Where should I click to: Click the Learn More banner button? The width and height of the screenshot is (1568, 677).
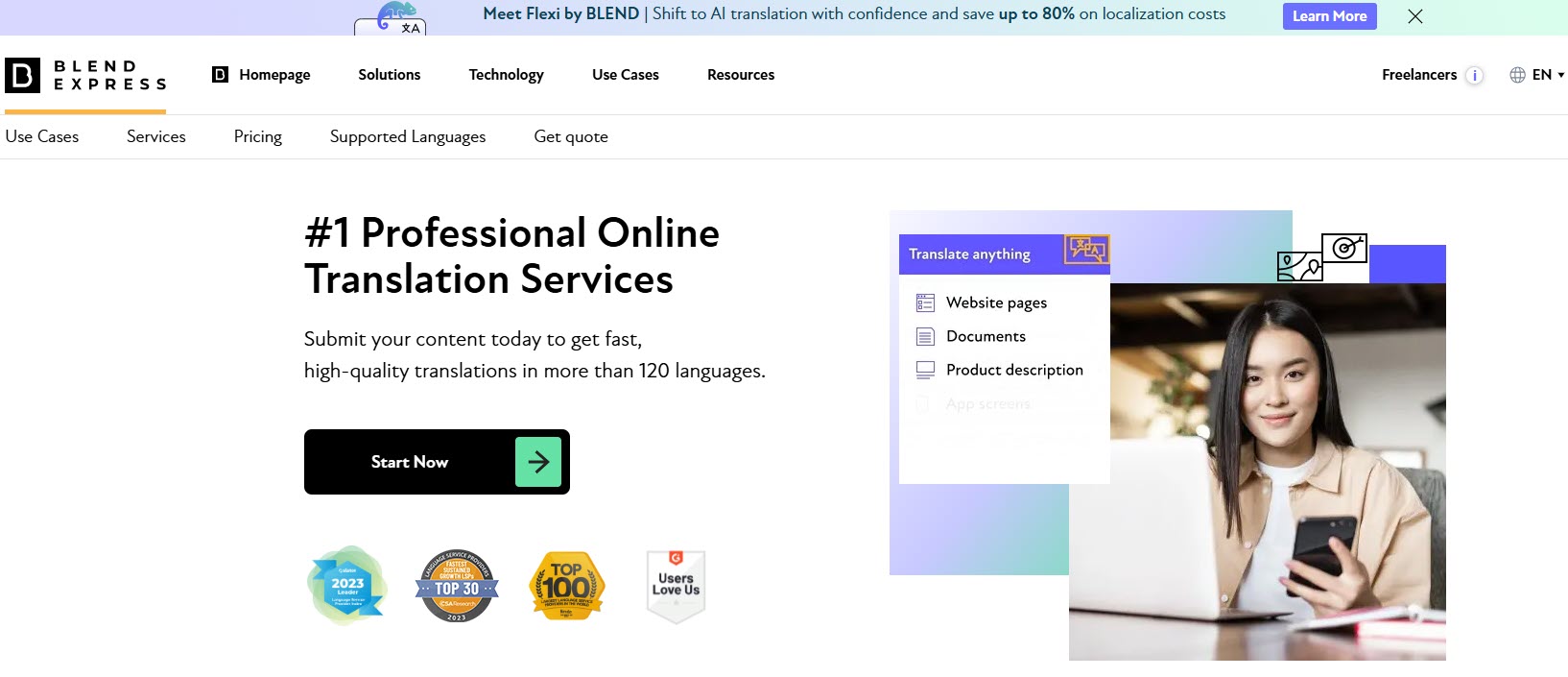click(1329, 16)
